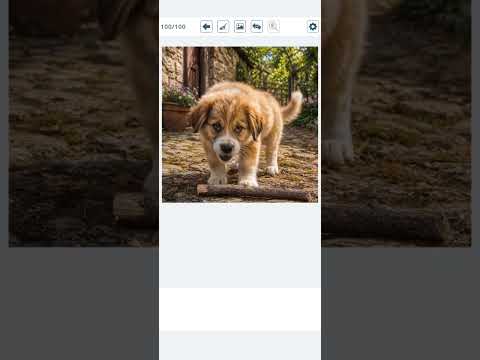The image size is (480, 360).
Task: Click the back arrow button
Action: coord(206,27)
